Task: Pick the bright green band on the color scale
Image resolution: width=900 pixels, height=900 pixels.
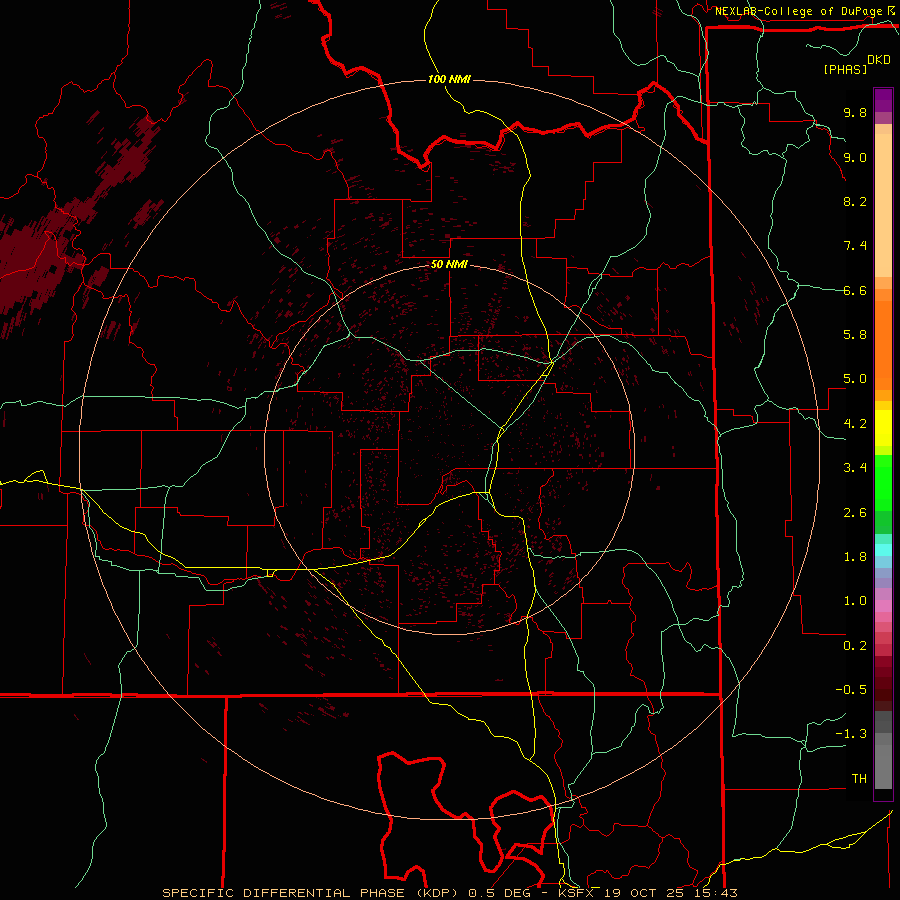Action: pyautogui.click(x=883, y=483)
